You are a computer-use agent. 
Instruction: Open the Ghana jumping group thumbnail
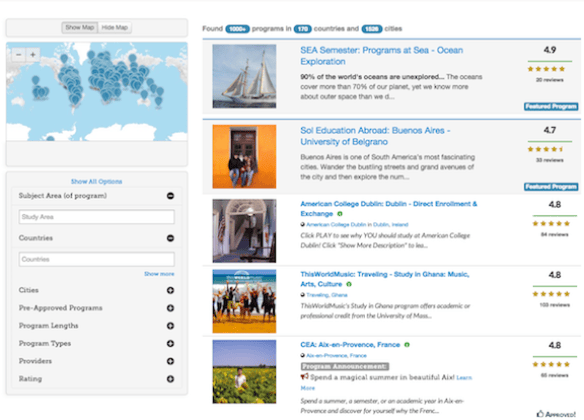244,301
